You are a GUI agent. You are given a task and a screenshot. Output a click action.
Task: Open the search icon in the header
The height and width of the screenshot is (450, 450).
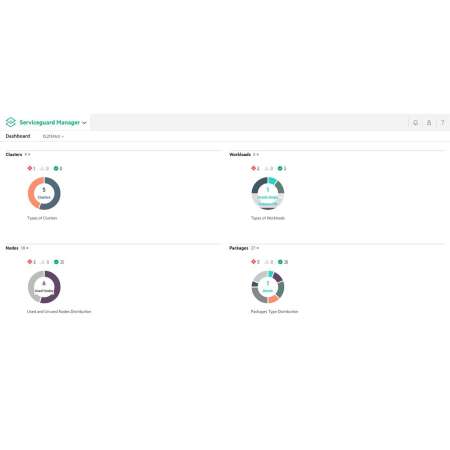415,123
